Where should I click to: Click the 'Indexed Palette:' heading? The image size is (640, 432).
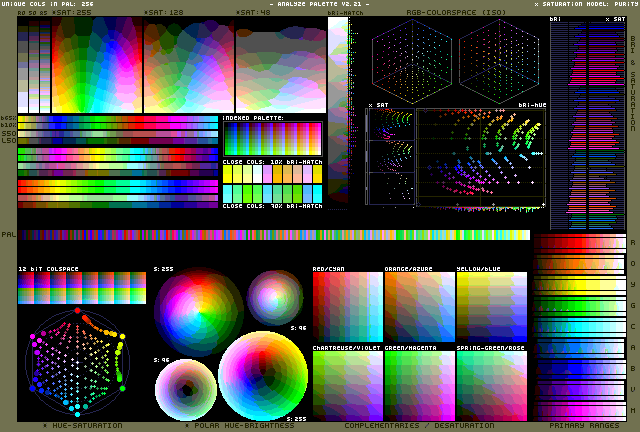[253, 118]
